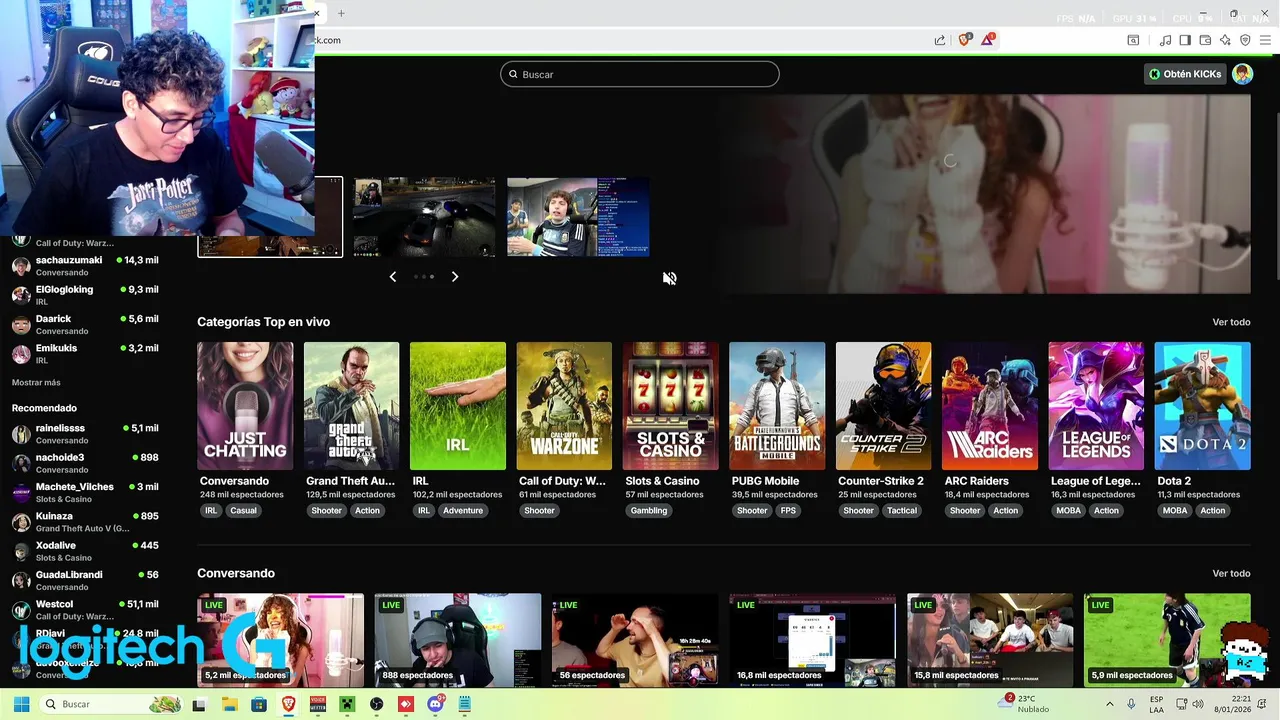Open Task View from the taskbar
The width and height of the screenshot is (1280, 720).
tap(199, 705)
